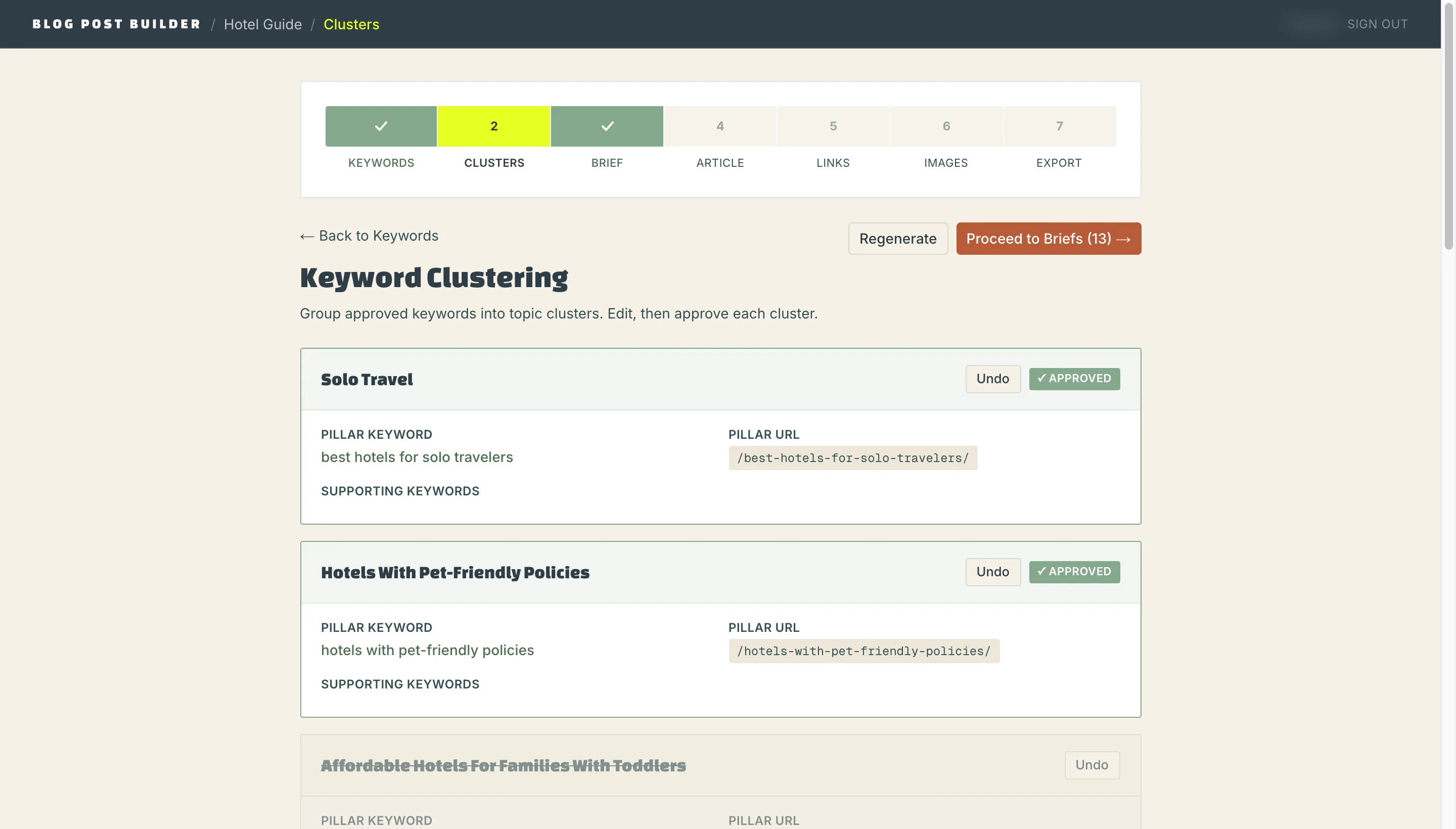Go to step 6 Images
This screenshot has height=829, width=1456.
pyautogui.click(x=946, y=126)
